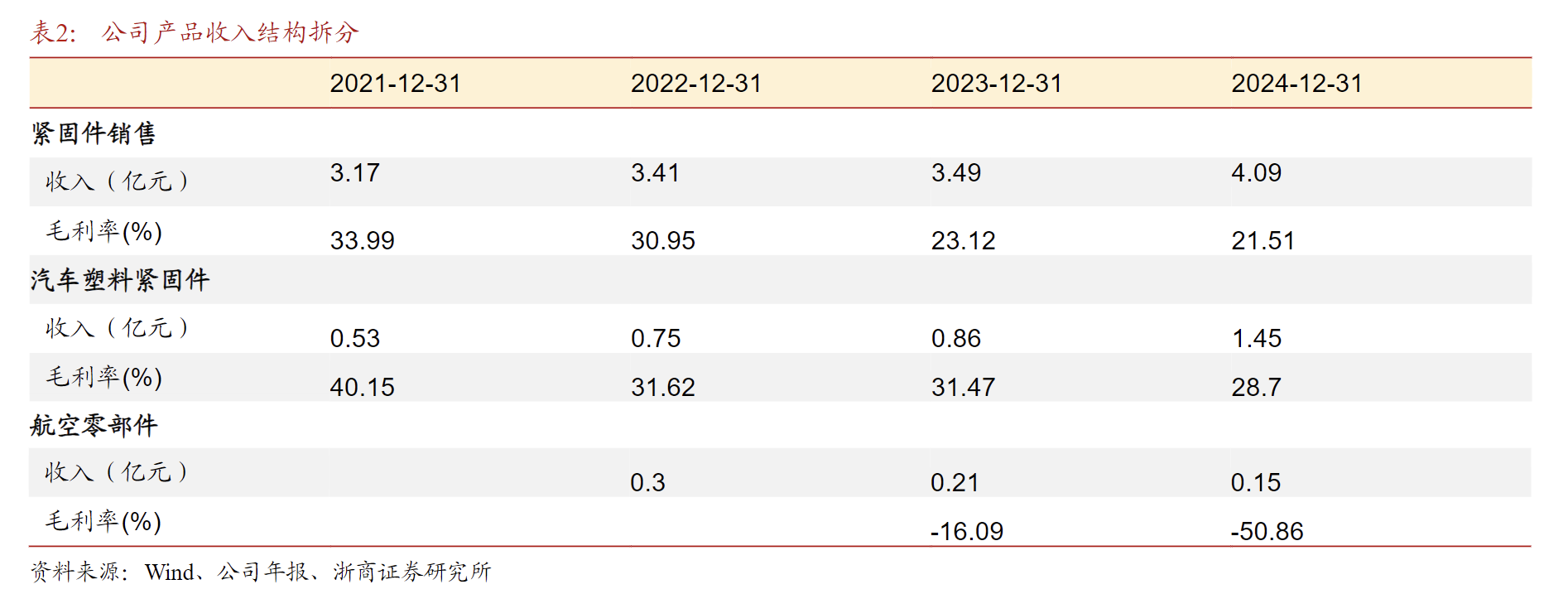Click the 33.99 gross margin cell

tap(362, 241)
